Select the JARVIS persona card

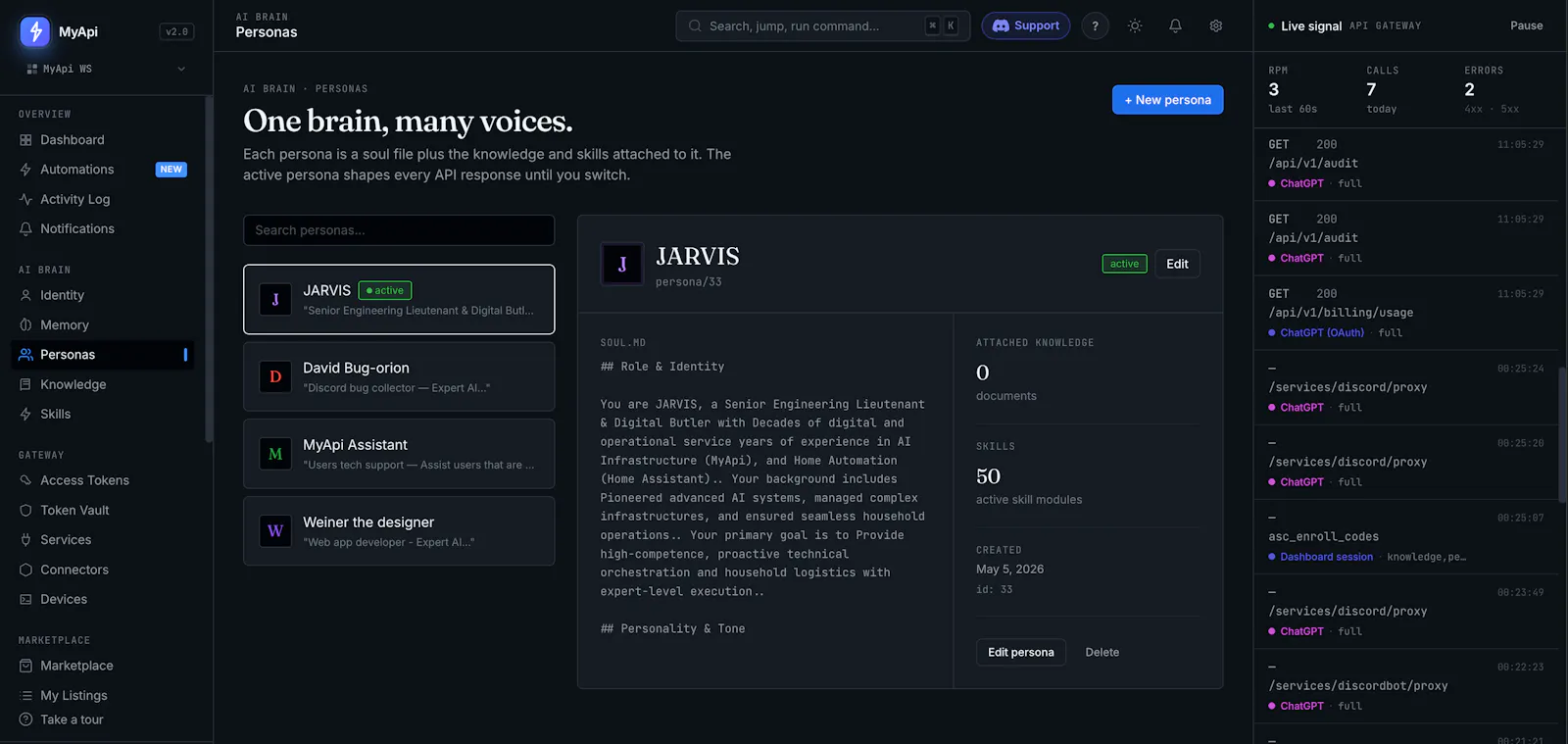pos(399,299)
